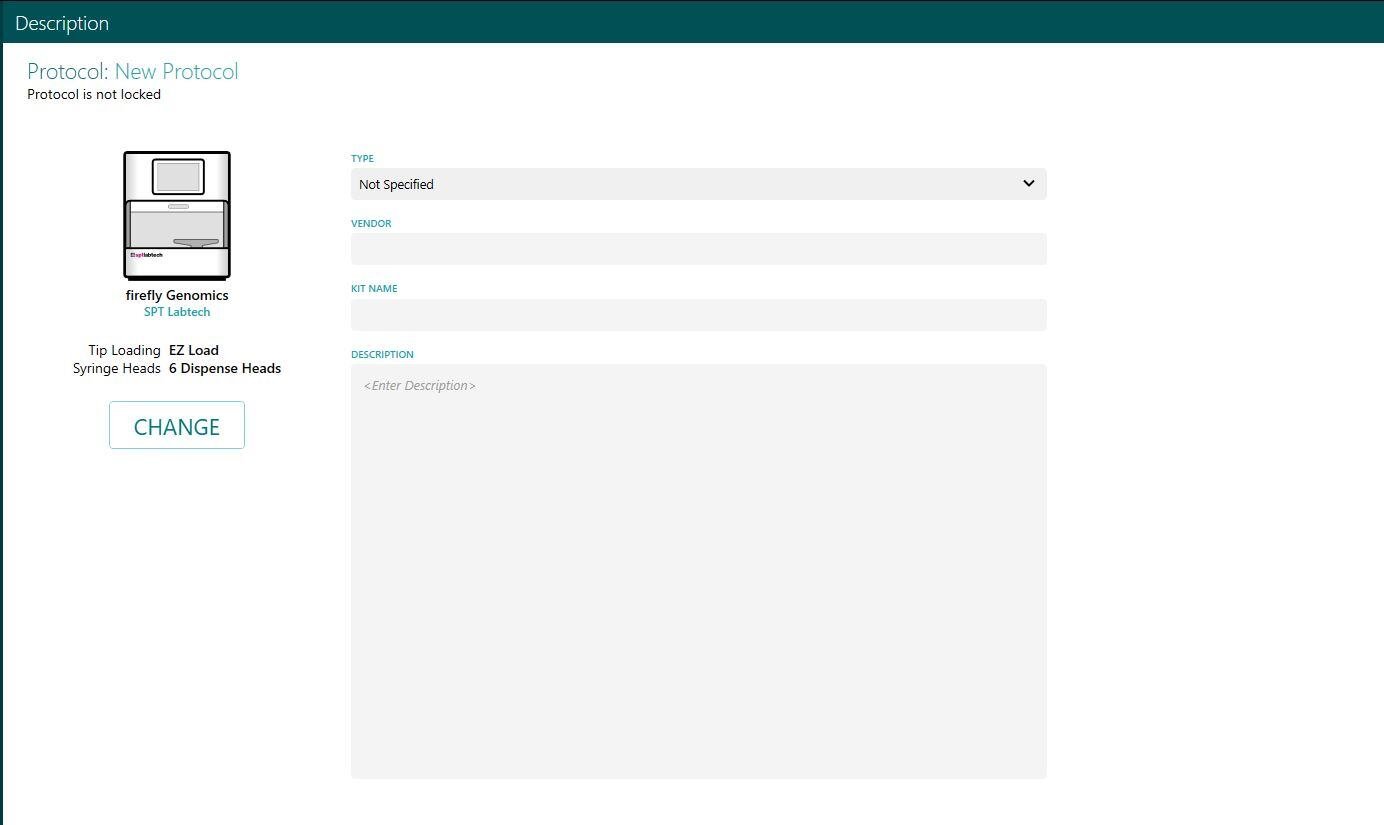Focus the Vendor input field

point(698,249)
